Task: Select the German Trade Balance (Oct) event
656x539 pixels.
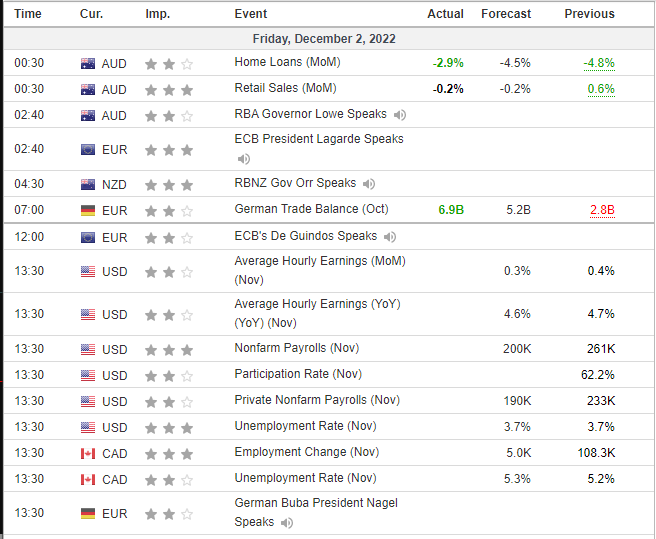Action: 311,209
